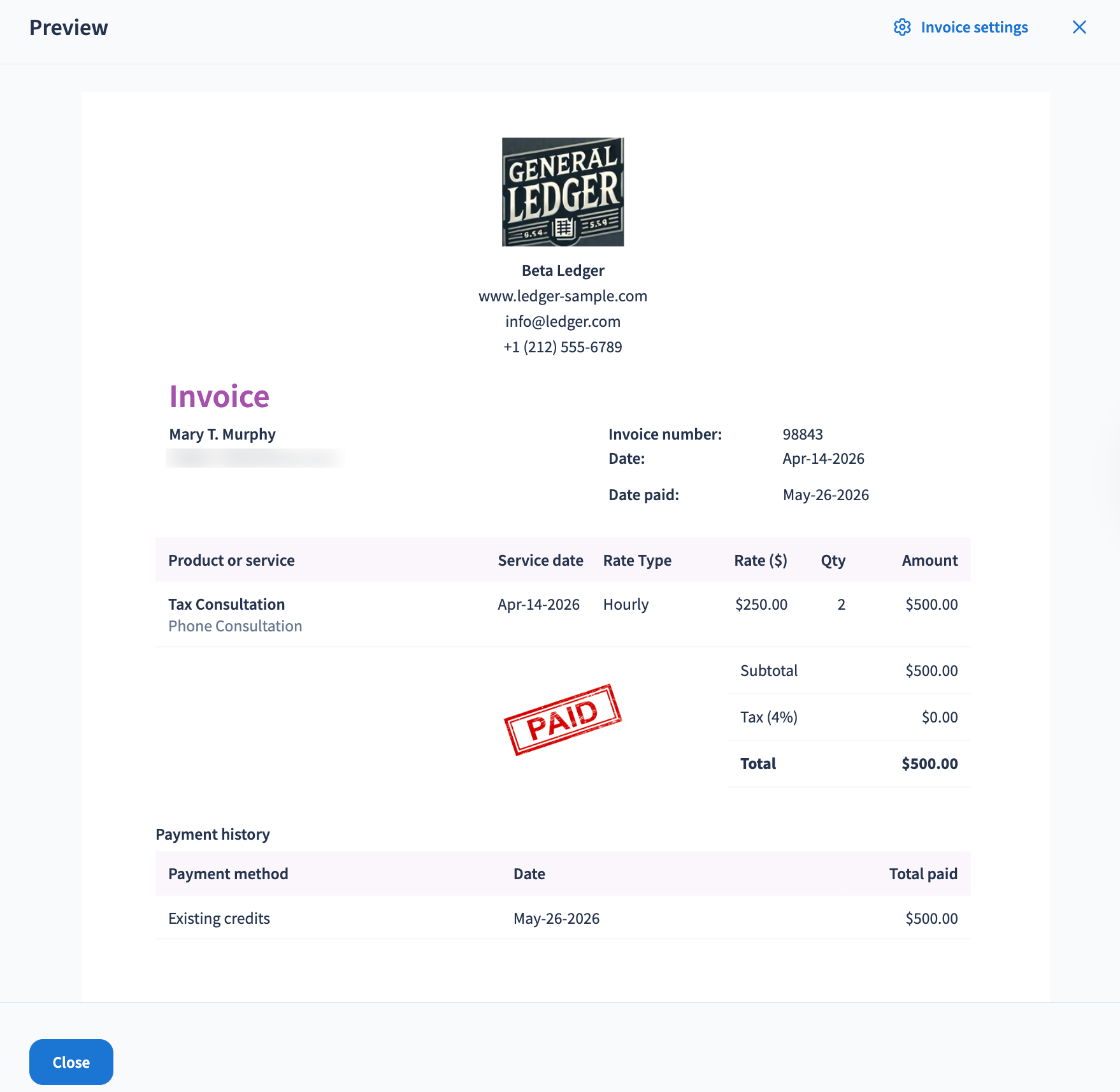Click the Invoice settings gear icon
The height and width of the screenshot is (1092, 1120).
(902, 27)
